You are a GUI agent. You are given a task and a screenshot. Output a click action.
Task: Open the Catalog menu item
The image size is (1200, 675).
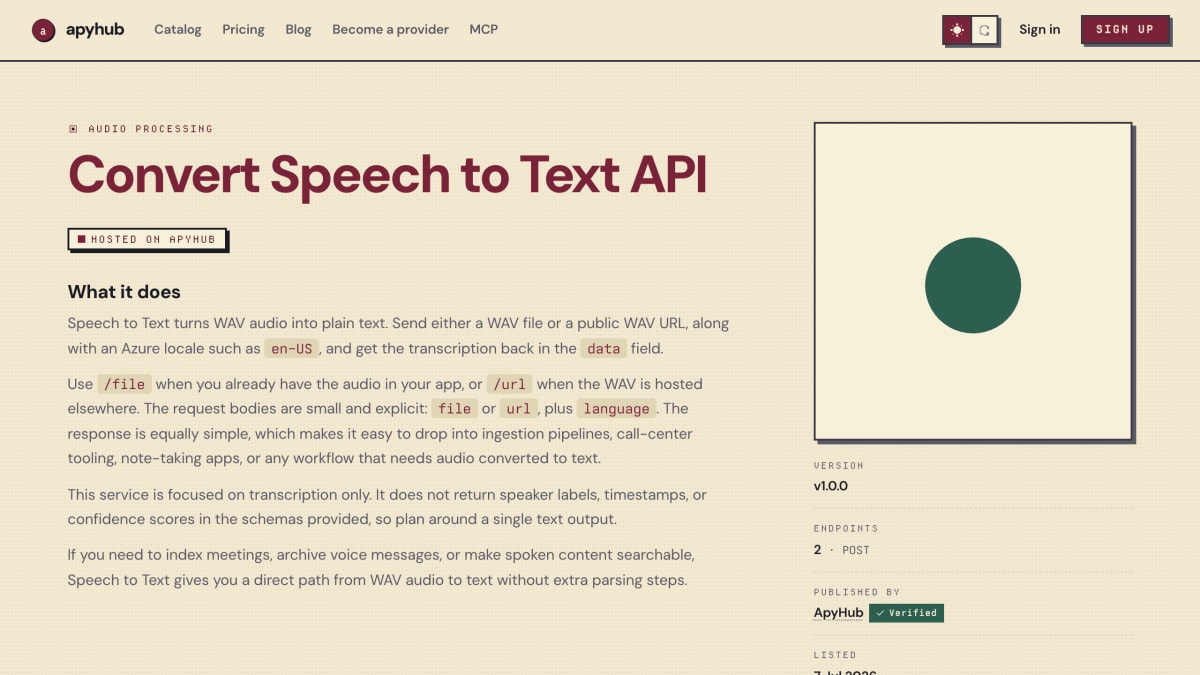click(178, 30)
